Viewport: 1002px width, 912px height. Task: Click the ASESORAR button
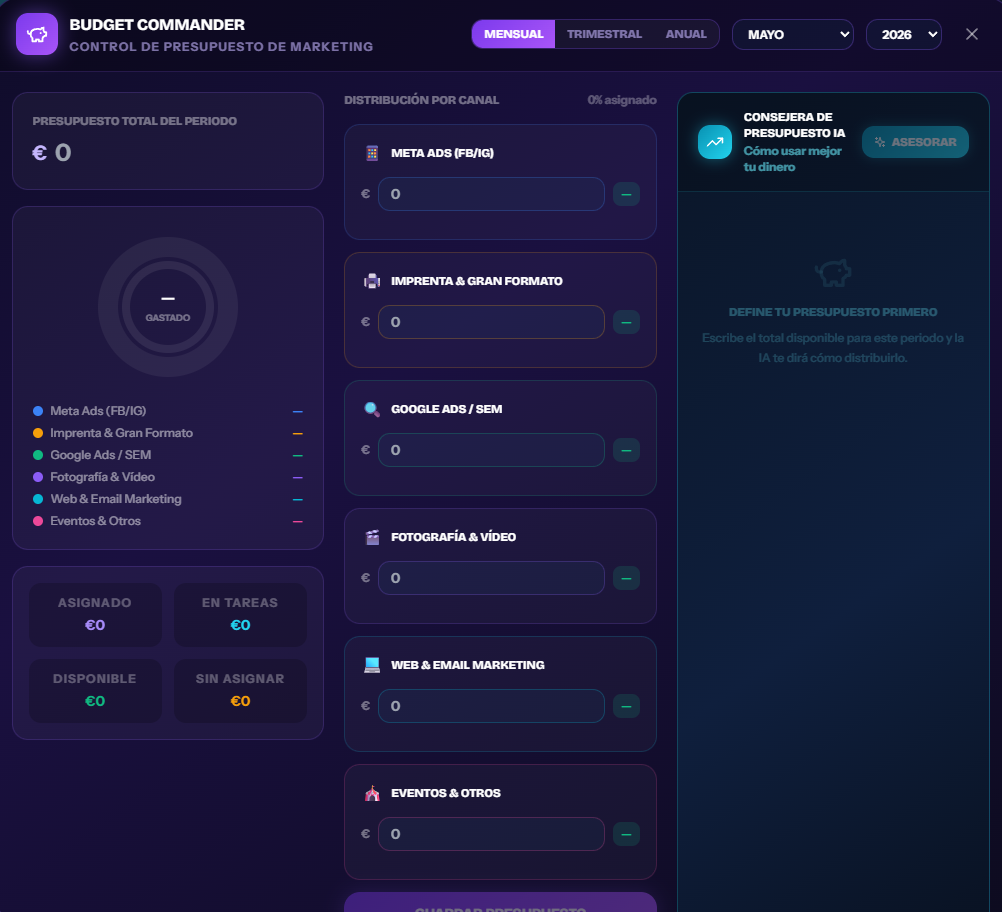click(x=915, y=142)
